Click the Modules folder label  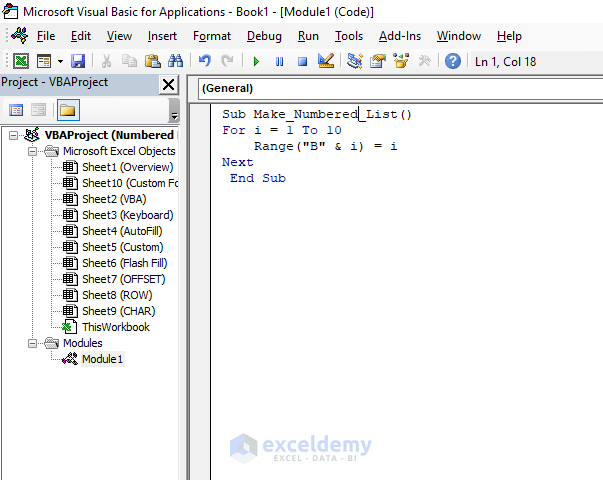[83, 343]
